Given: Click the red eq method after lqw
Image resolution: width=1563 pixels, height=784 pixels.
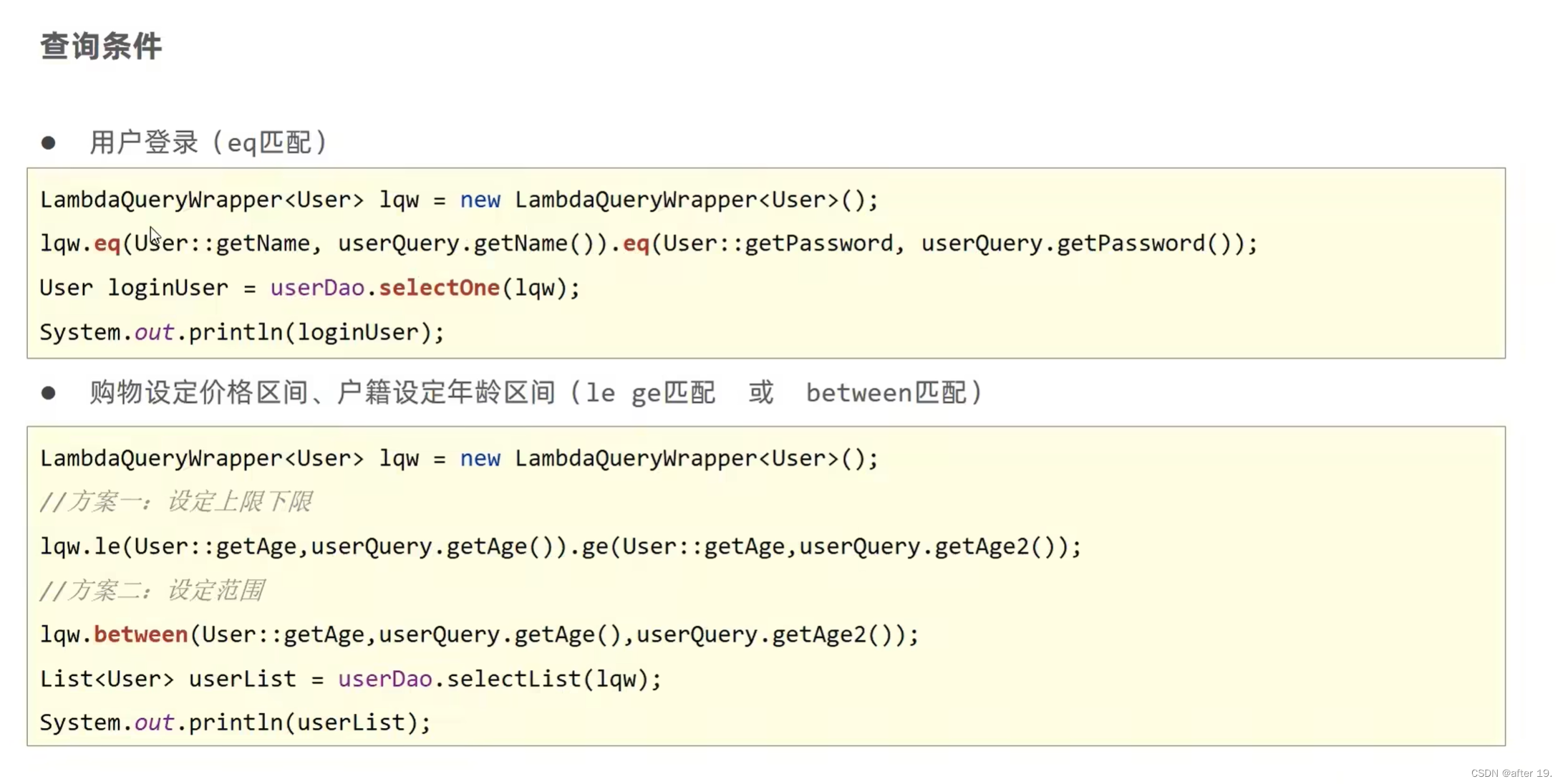Looking at the screenshot, I should coord(107,243).
